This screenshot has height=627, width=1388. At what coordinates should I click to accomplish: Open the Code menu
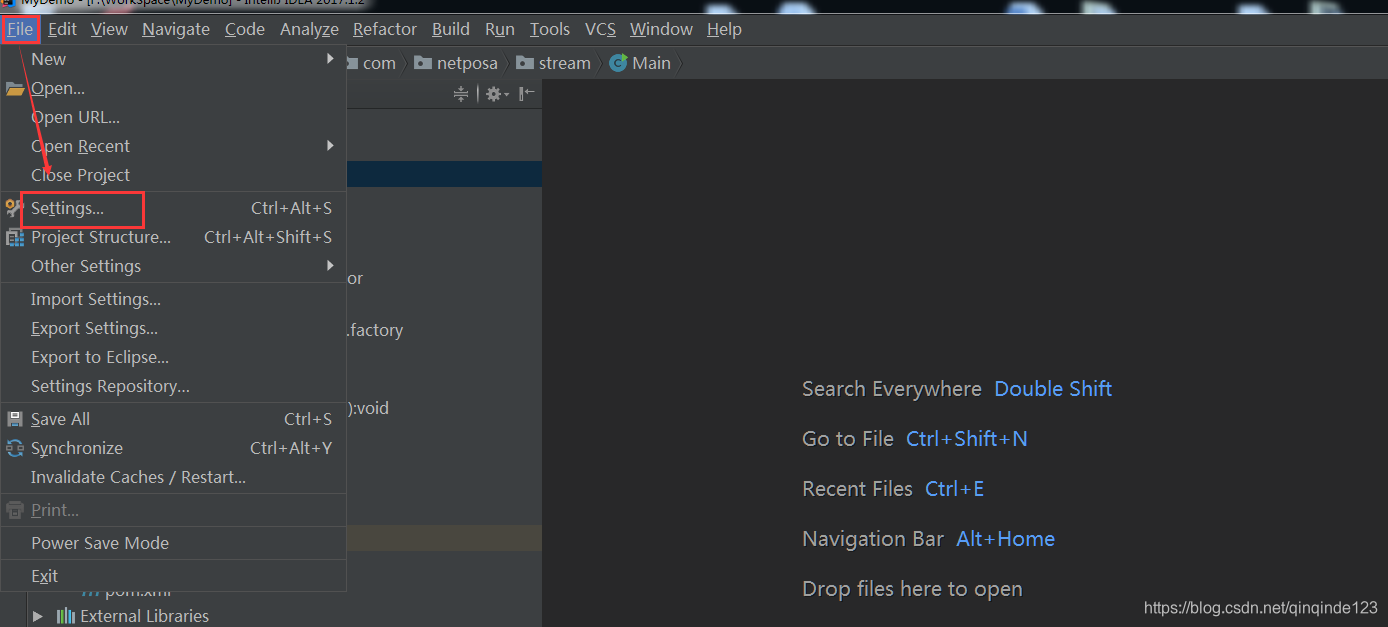coord(245,29)
